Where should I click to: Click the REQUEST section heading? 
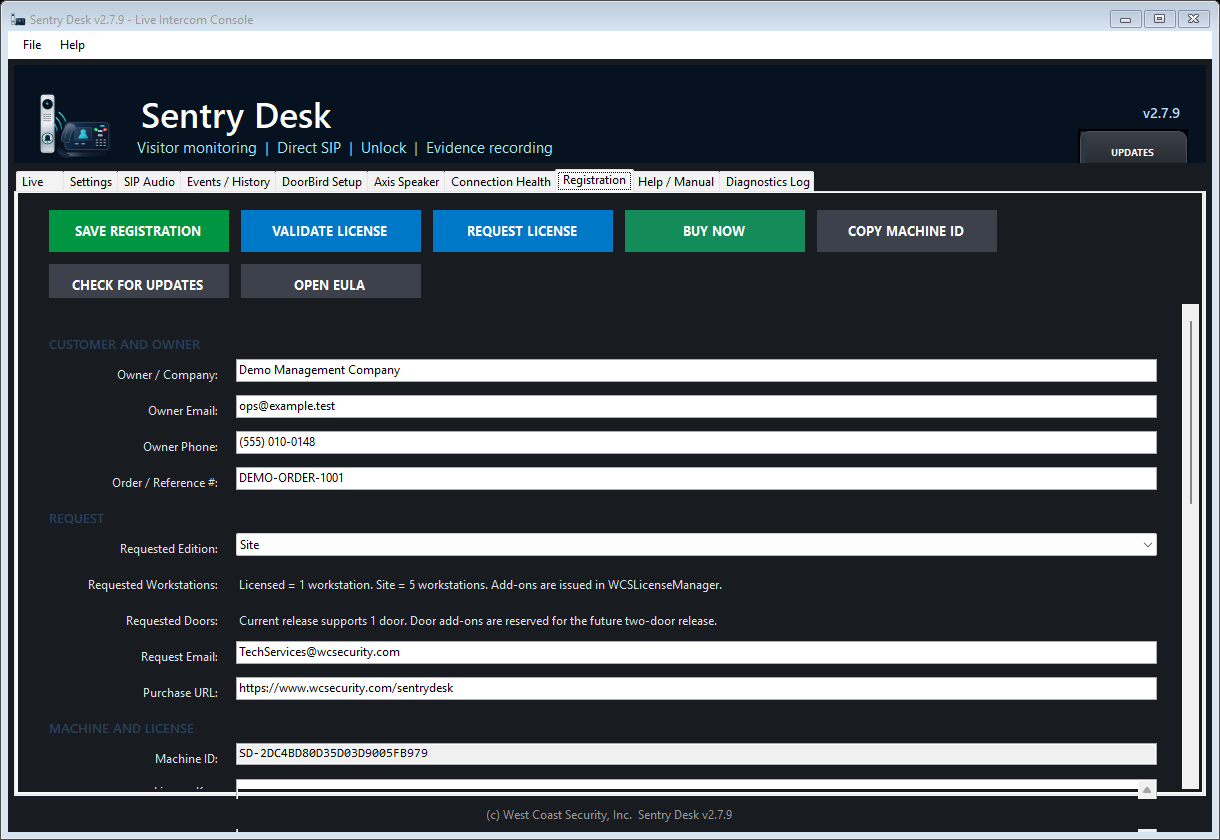point(77,518)
